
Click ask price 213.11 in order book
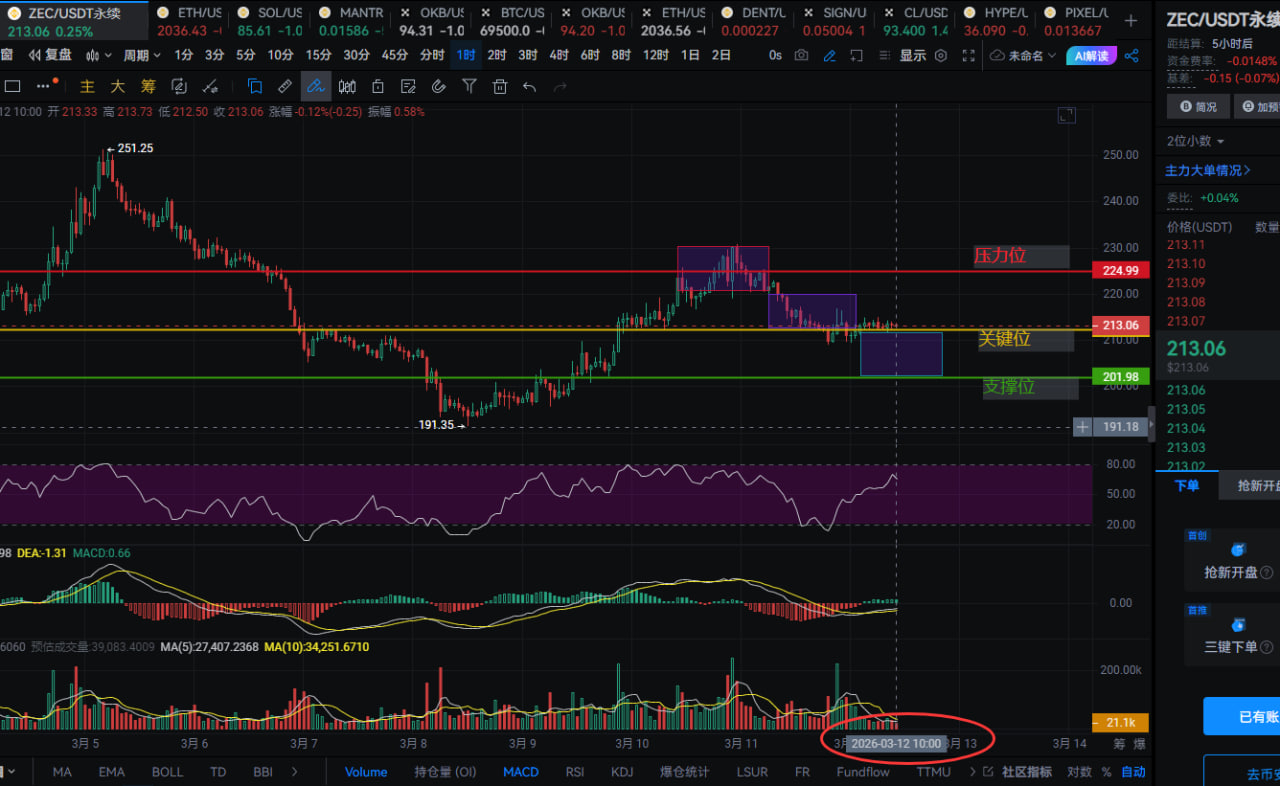pyautogui.click(x=1186, y=245)
